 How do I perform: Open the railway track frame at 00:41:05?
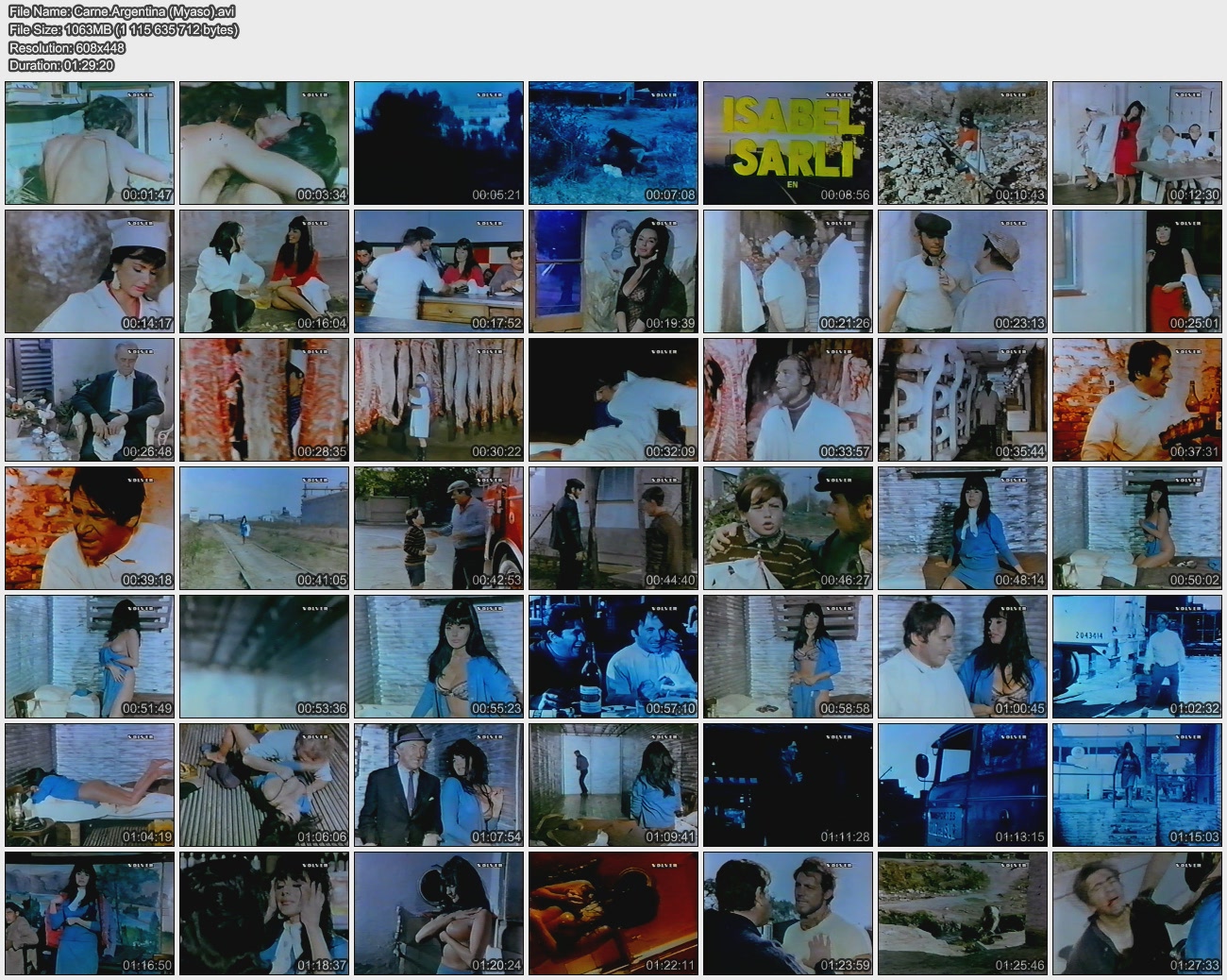[264, 528]
